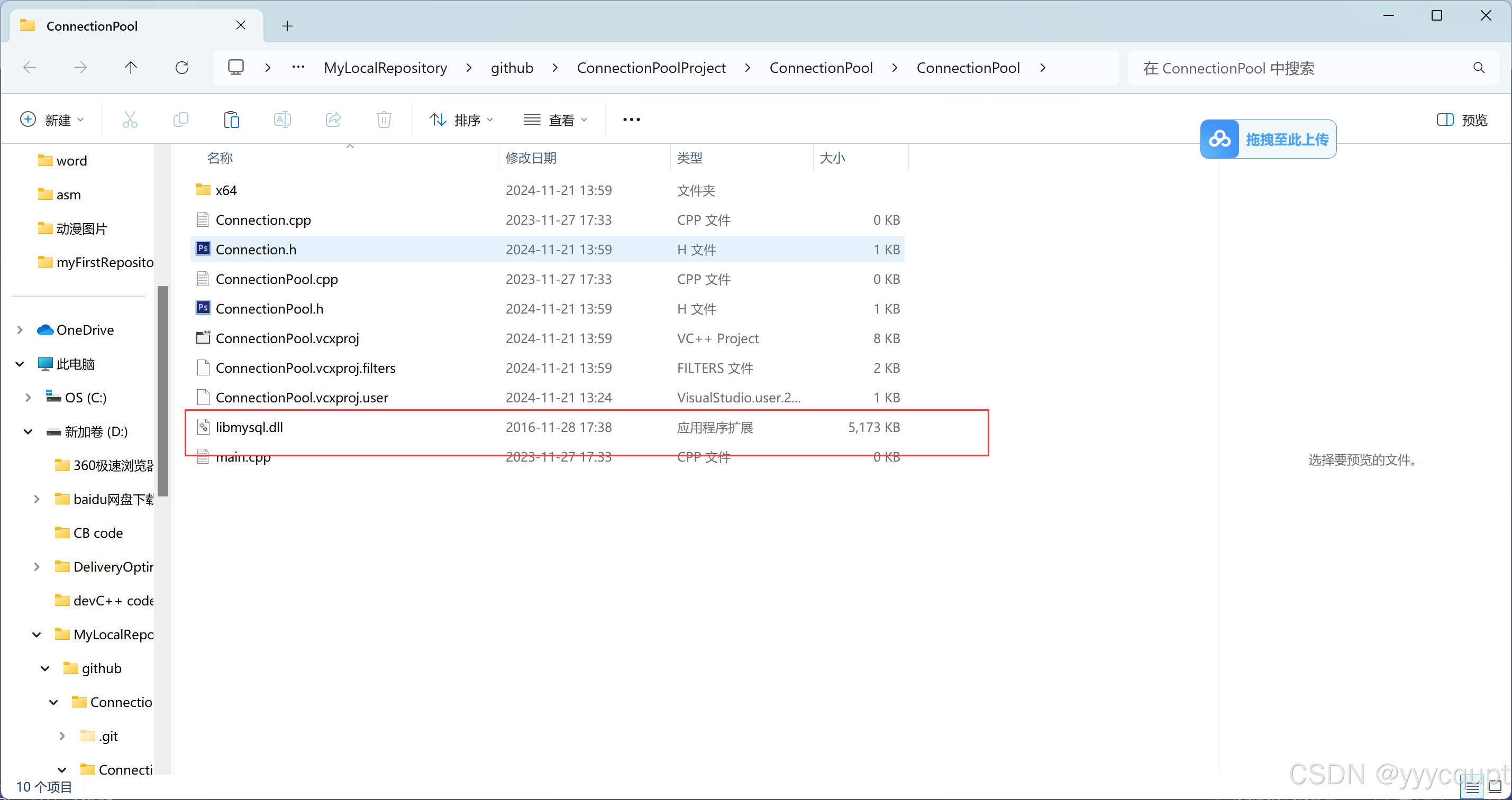Click the This PC monitor icon in address bar
Screen dimensions: 1512x800
236,68
